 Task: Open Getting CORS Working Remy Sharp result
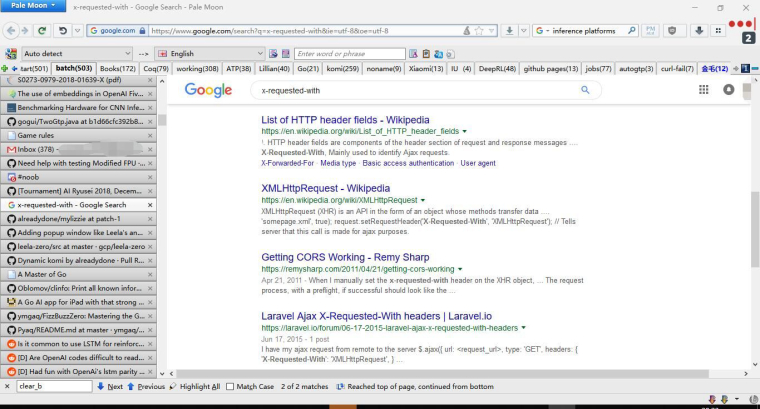point(345,257)
